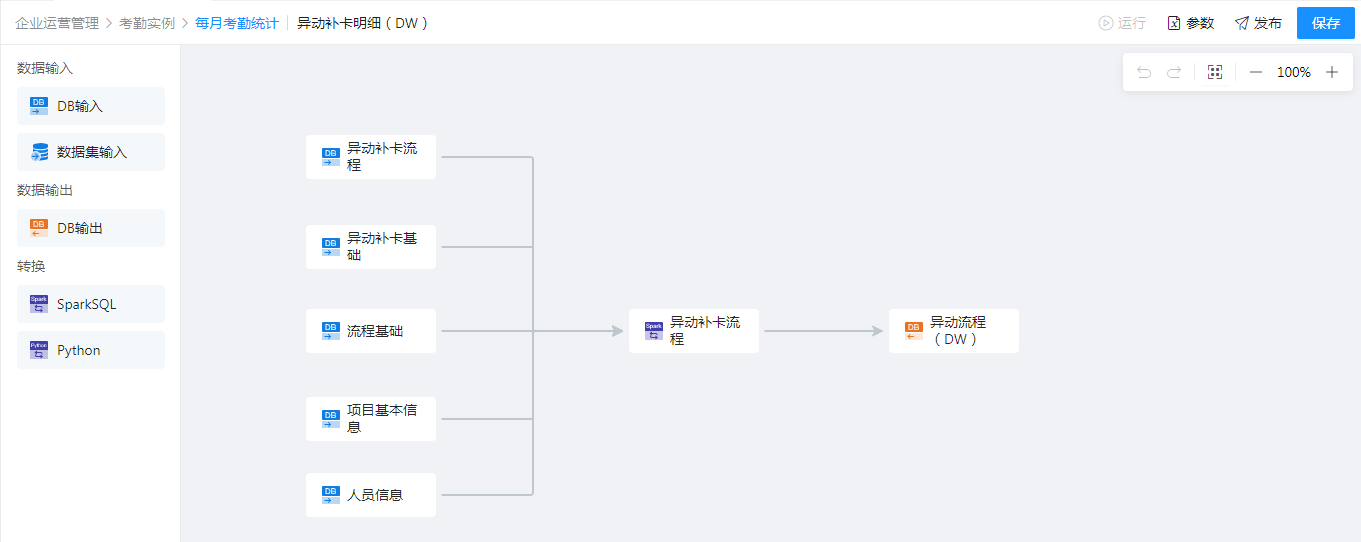Open the 每月考勤统计 breadcrumb link
Viewport: 1361px width, 542px height.
(x=237, y=23)
